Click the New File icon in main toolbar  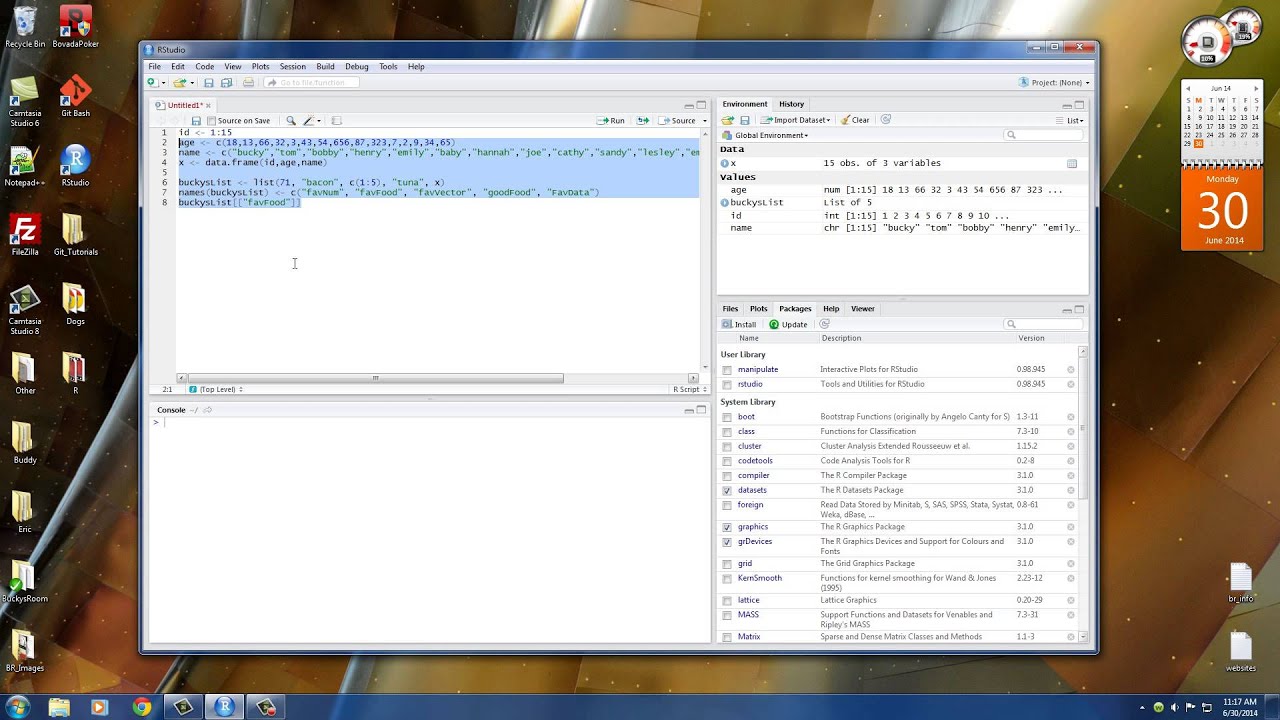[x=152, y=83]
